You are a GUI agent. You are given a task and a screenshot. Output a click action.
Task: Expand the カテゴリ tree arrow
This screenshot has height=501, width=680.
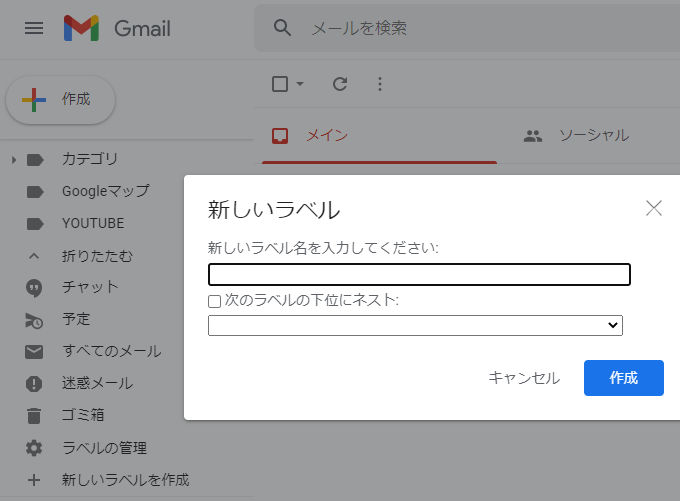[x=14, y=160]
